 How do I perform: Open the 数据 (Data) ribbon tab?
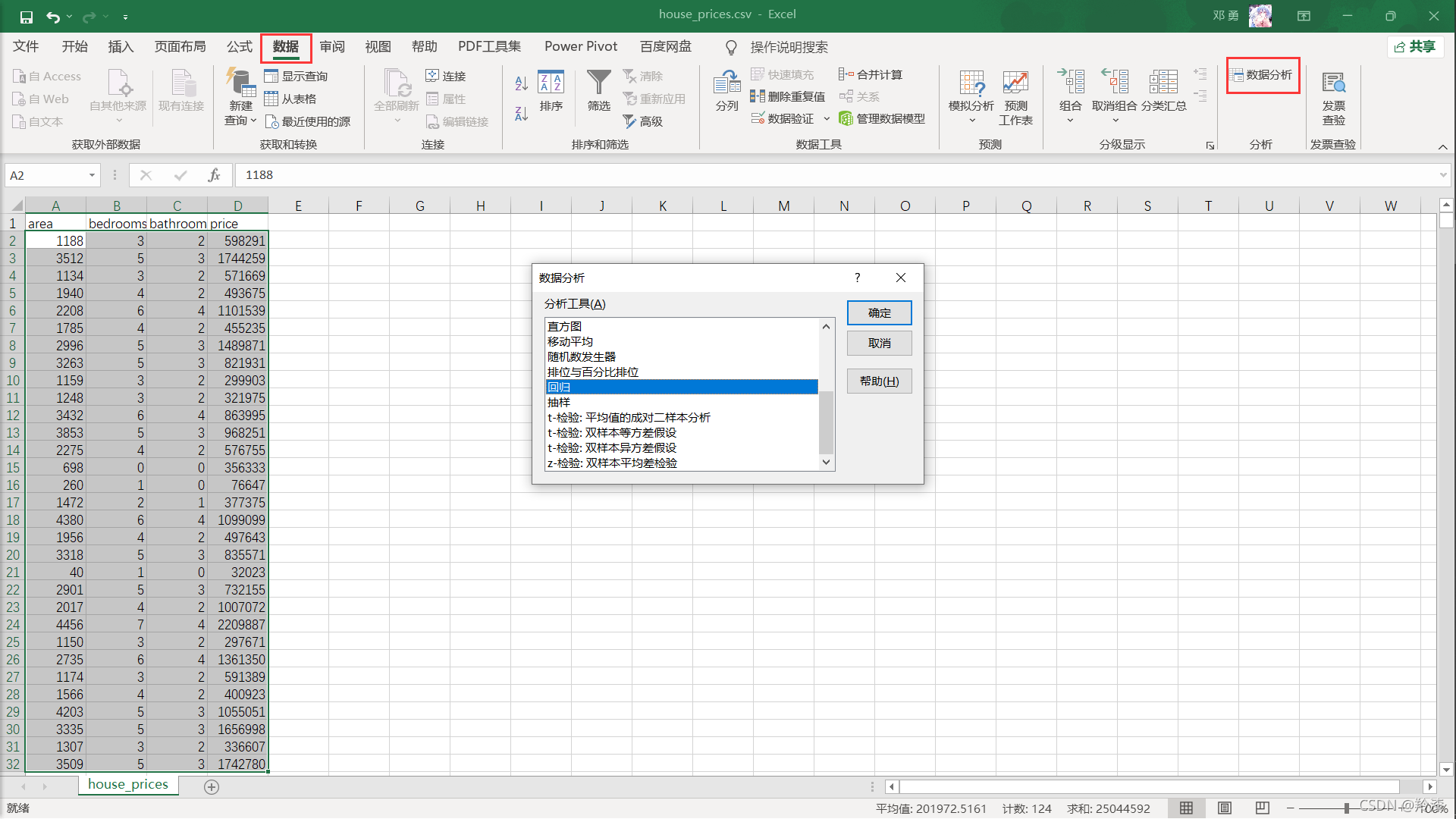(x=288, y=46)
